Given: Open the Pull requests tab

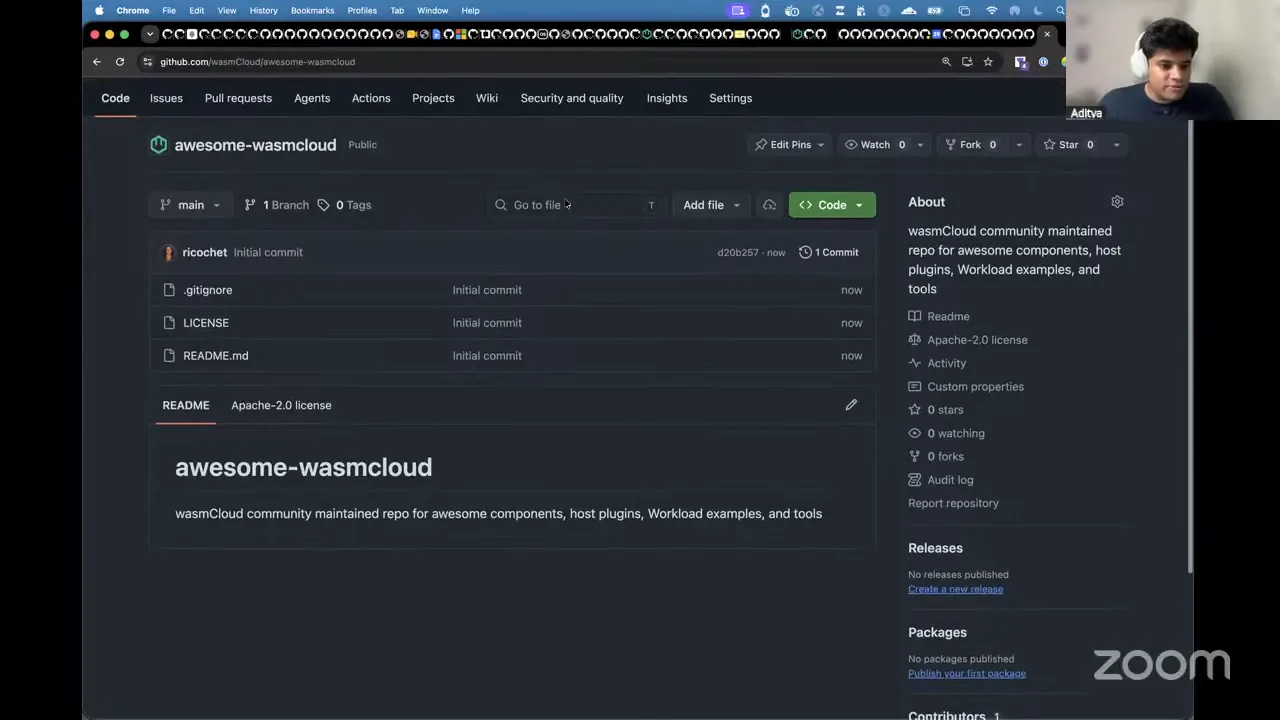Looking at the screenshot, I should (x=238, y=98).
